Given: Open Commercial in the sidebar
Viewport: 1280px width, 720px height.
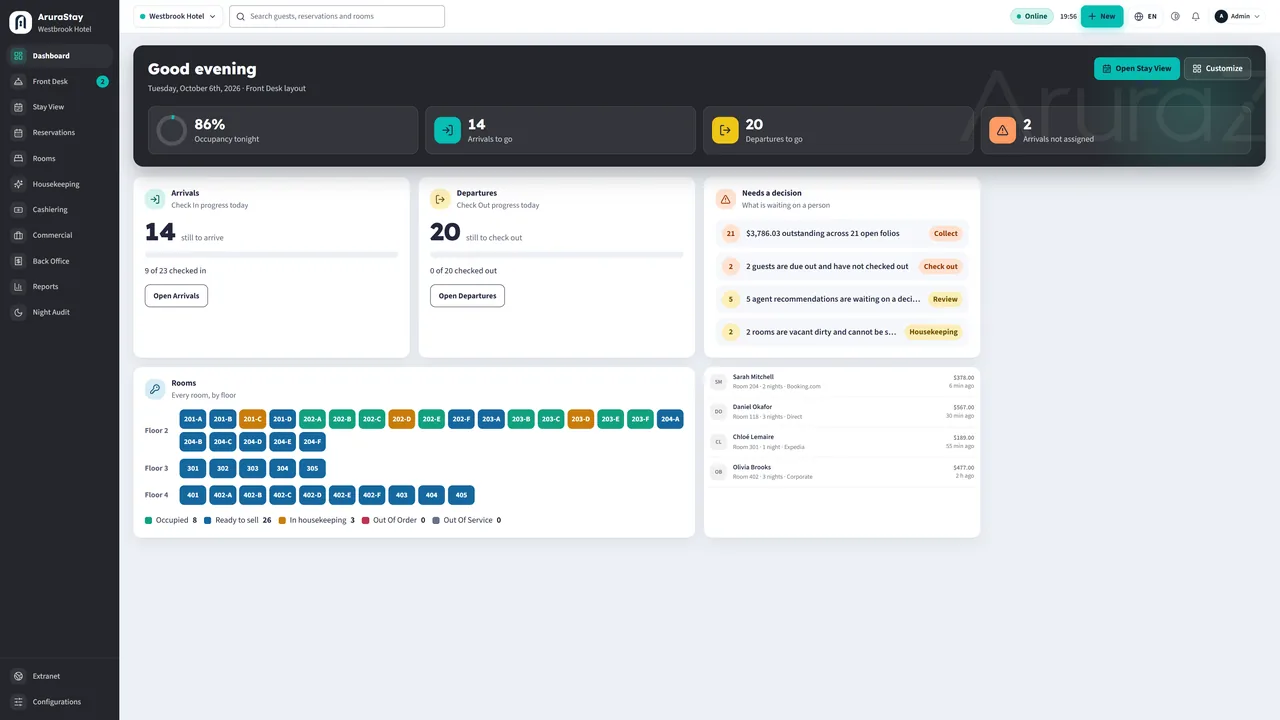Looking at the screenshot, I should point(60,235).
